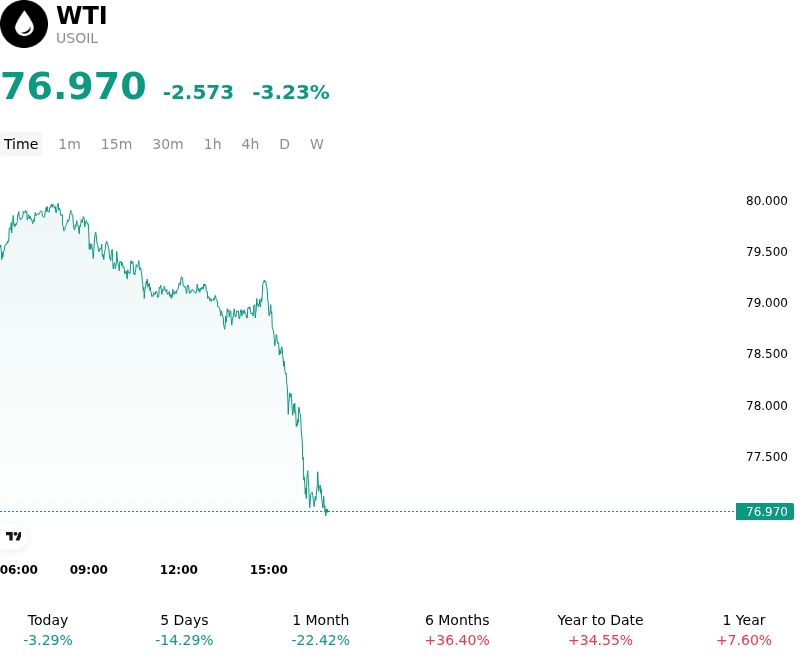The height and width of the screenshot is (660, 800).
Task: Switch to the 30m interval
Action: 168,144
